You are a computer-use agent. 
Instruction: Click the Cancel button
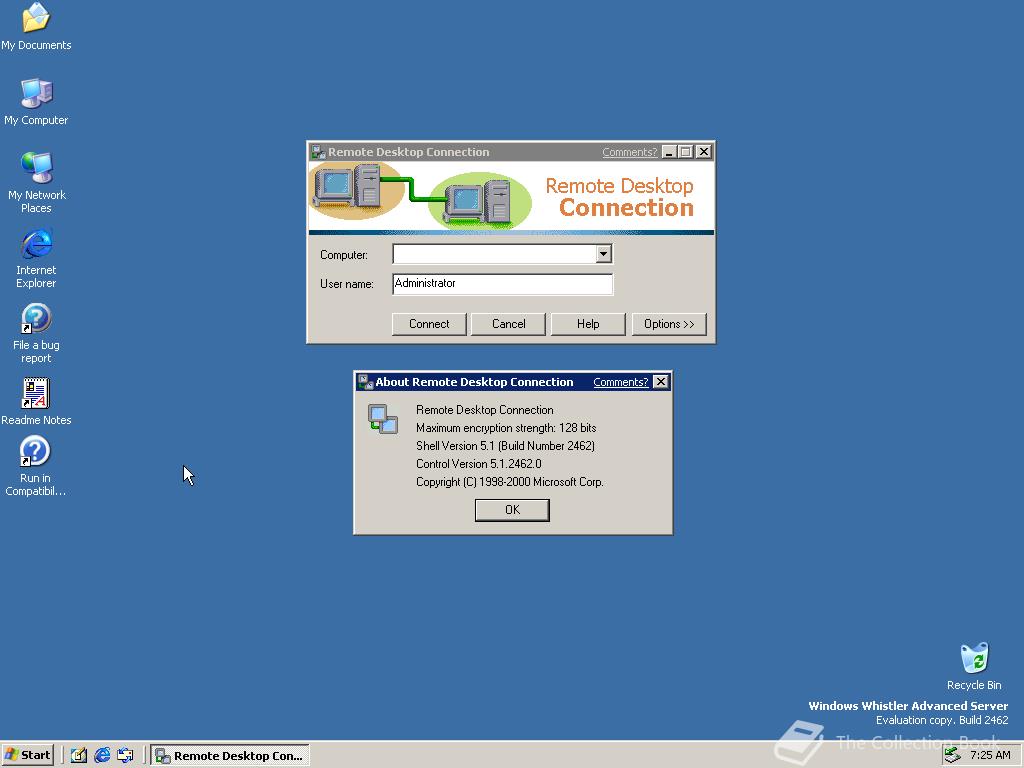click(x=508, y=324)
